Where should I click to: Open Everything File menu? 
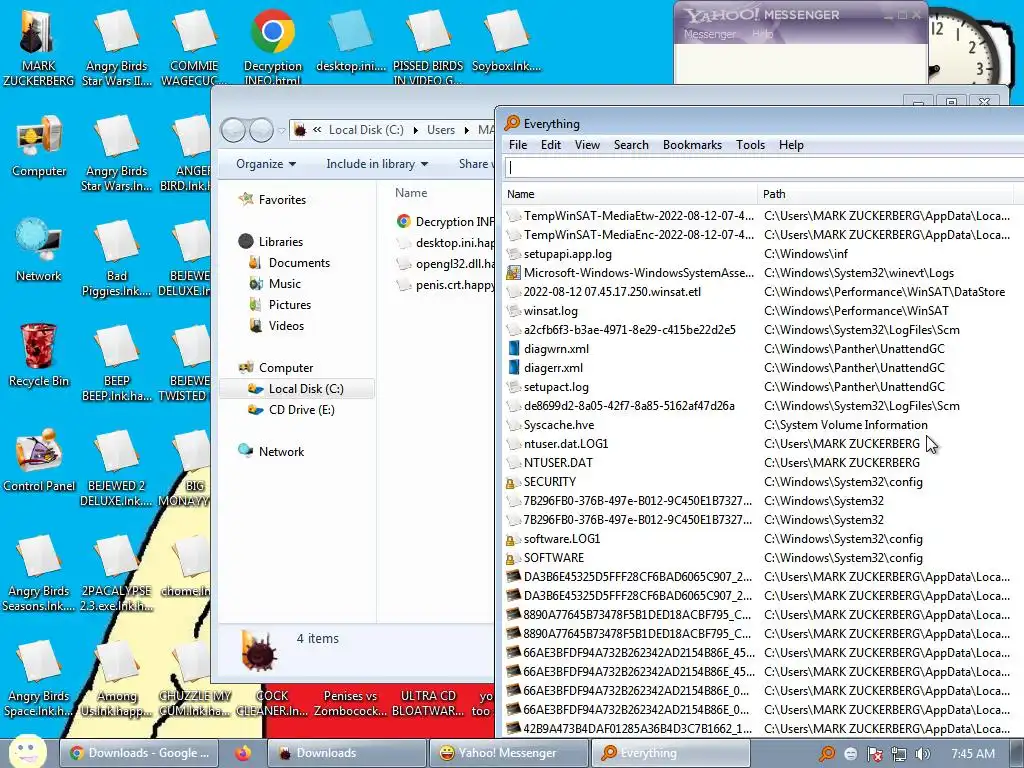point(518,145)
